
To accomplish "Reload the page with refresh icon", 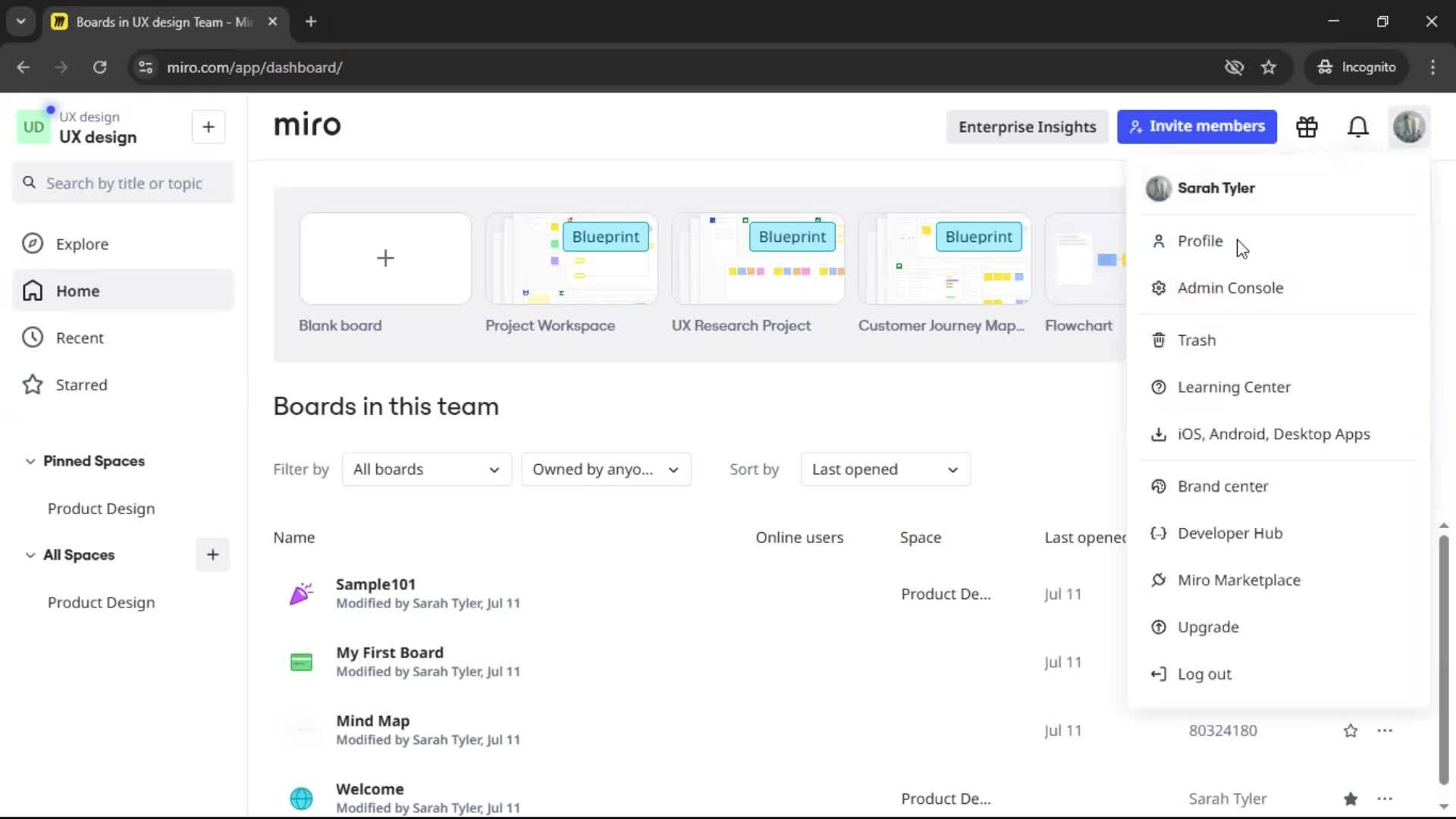I will [x=99, y=67].
